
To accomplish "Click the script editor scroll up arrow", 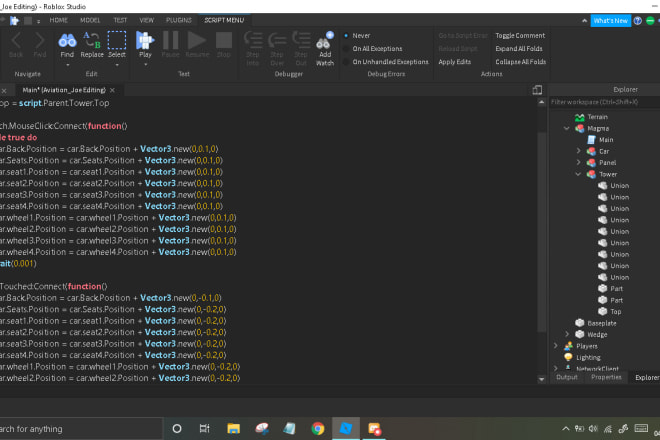I will click(x=541, y=102).
